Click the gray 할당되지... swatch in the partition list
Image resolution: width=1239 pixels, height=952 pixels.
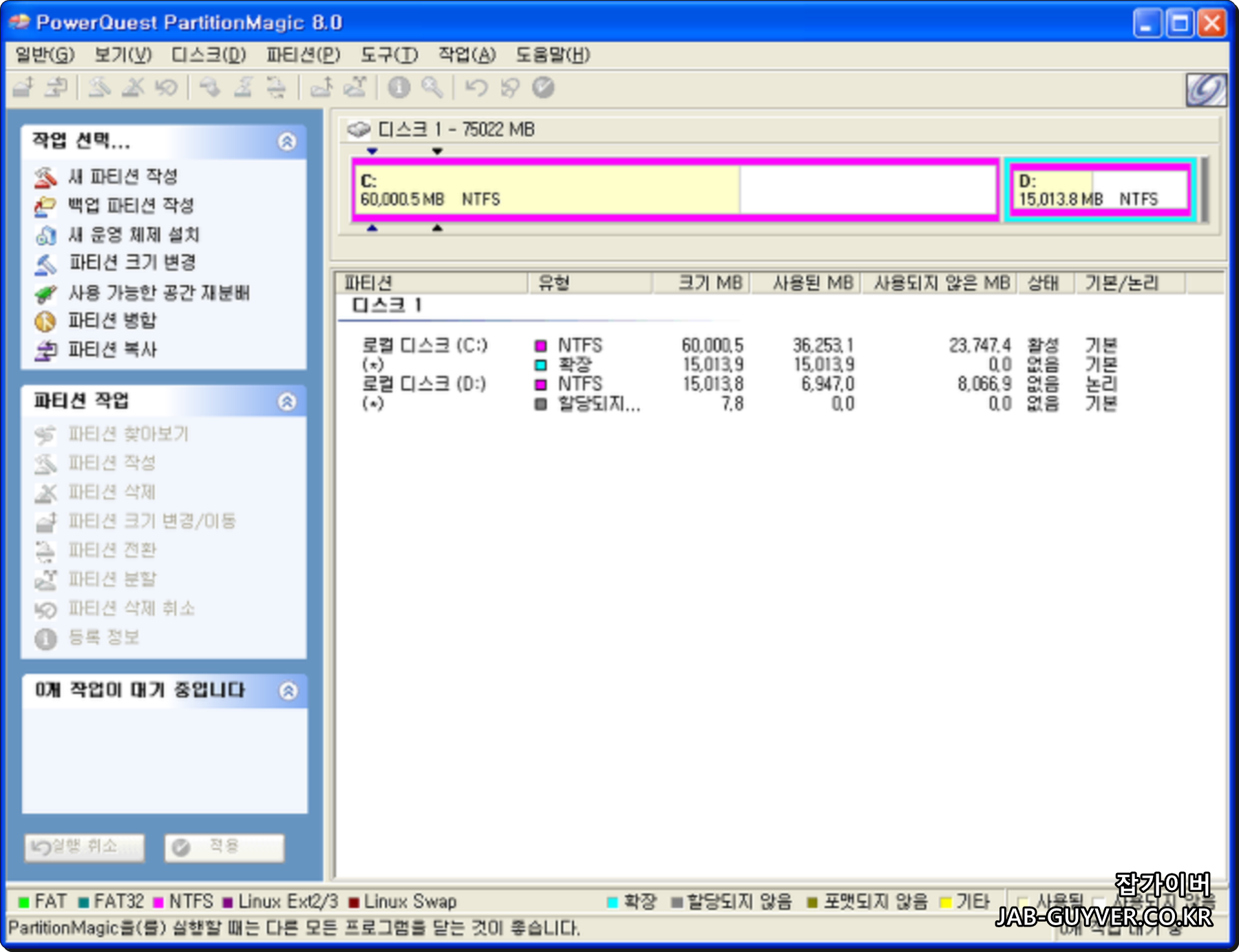coord(541,404)
